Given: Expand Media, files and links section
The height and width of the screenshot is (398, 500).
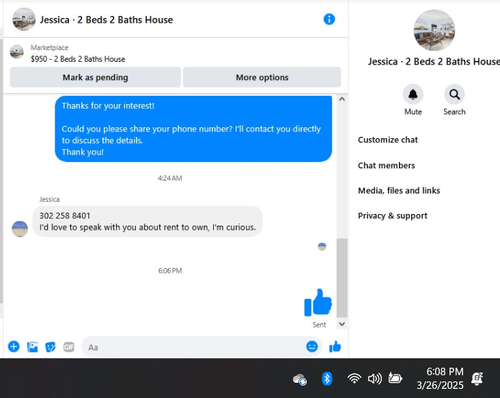Looking at the screenshot, I should tap(399, 191).
